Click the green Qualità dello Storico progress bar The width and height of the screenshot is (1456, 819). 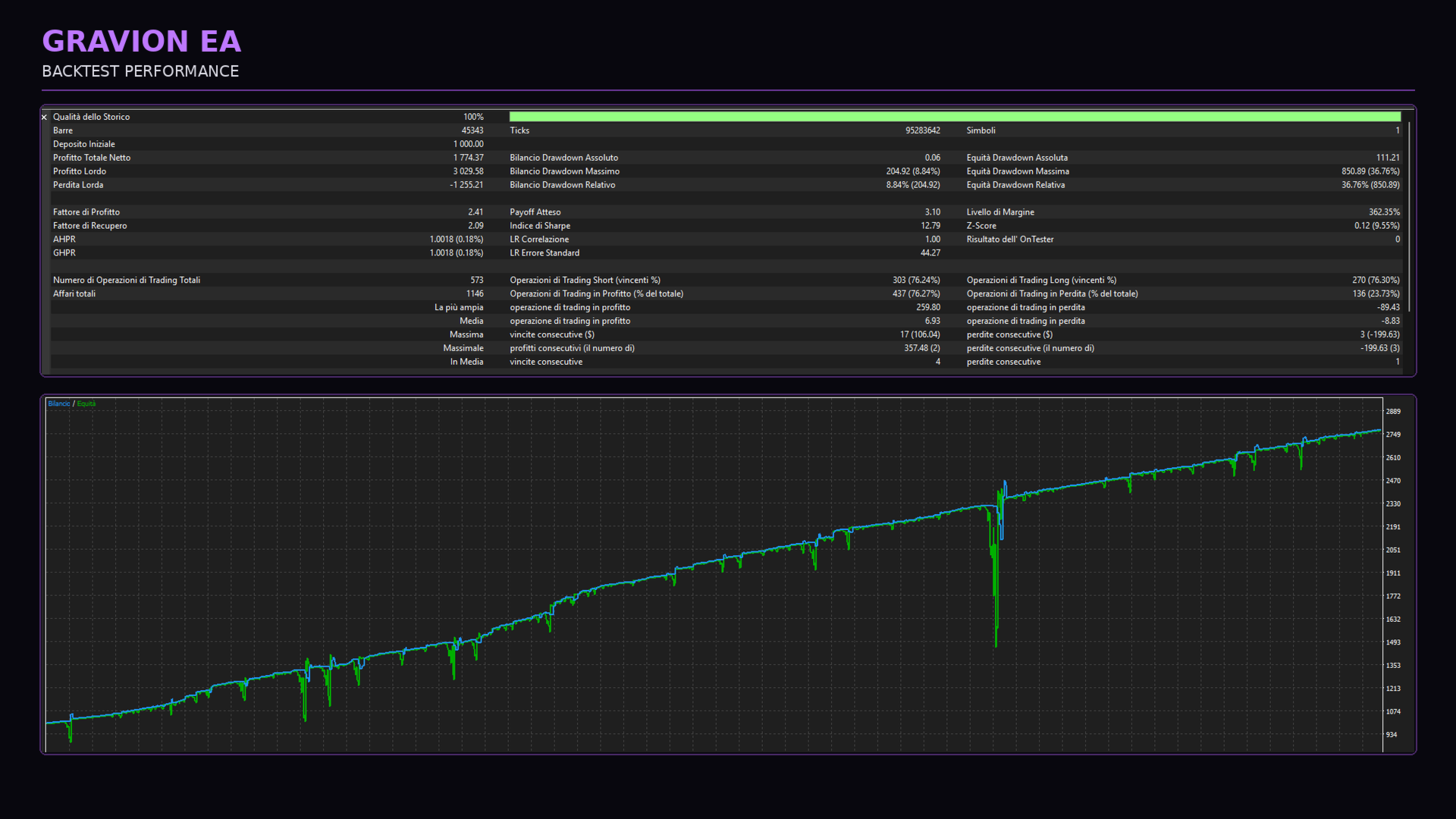tap(955, 117)
